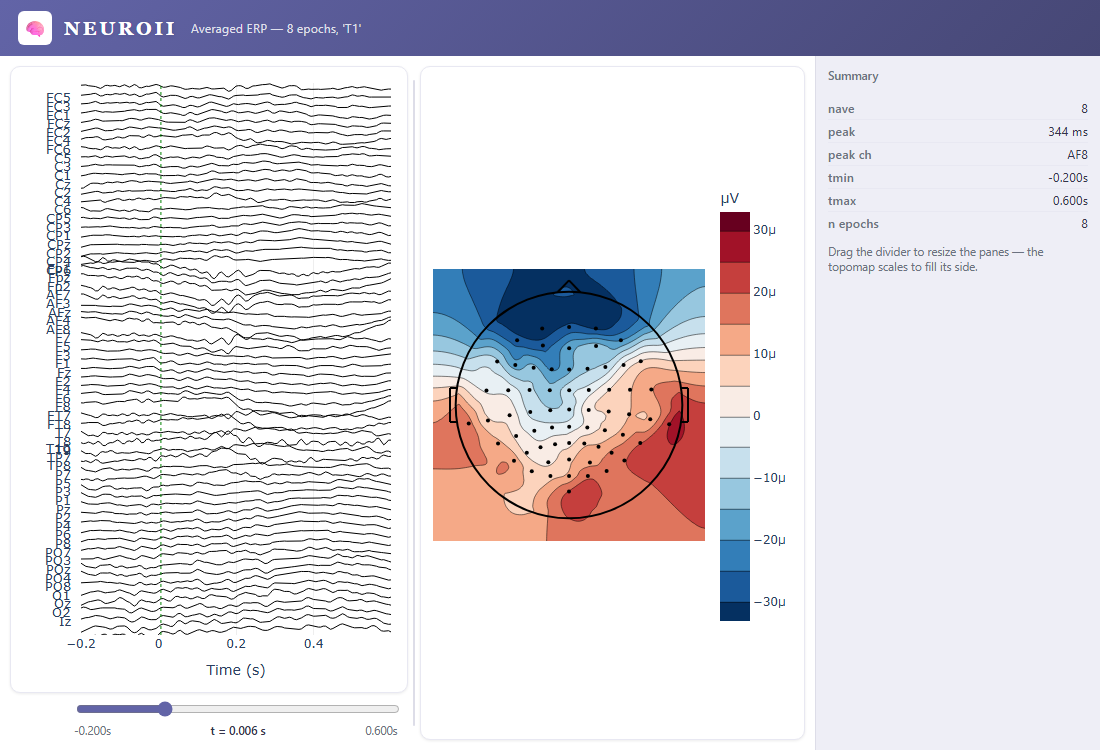The image size is (1100, 750).
Task: Click the pink brain logo icon
Action: point(35,28)
